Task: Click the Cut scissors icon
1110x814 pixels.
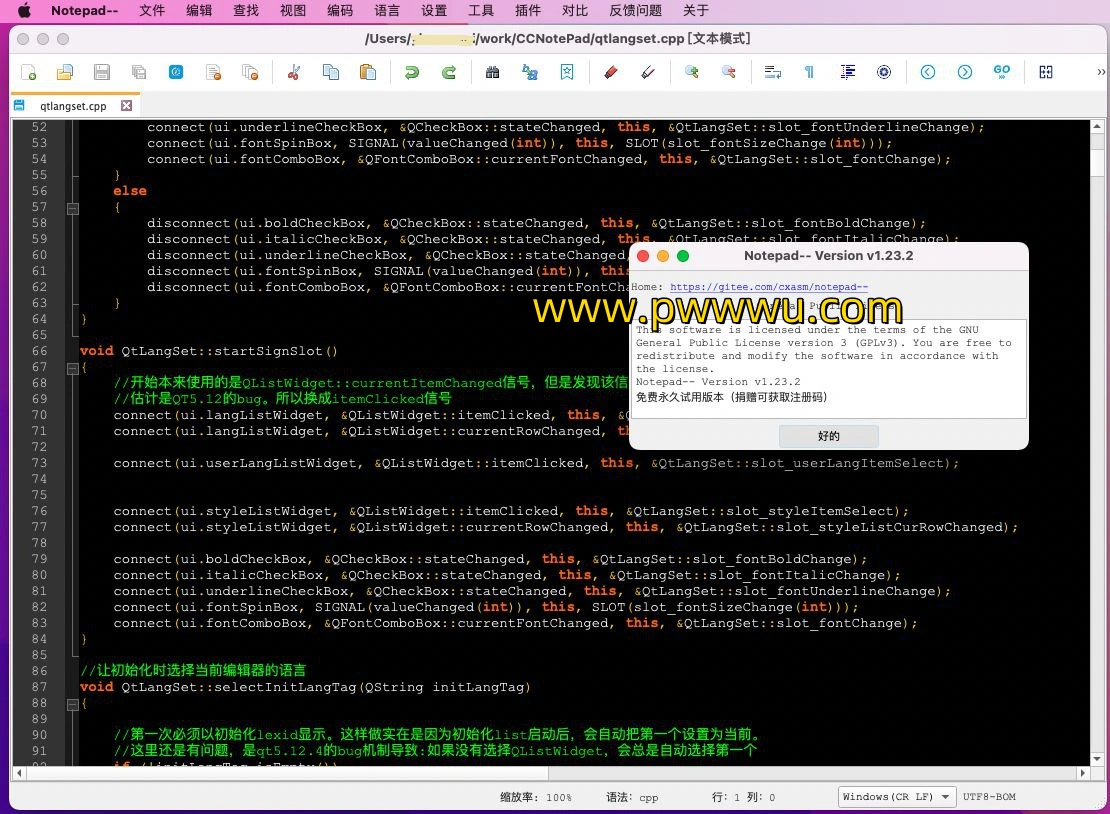Action: [294, 72]
